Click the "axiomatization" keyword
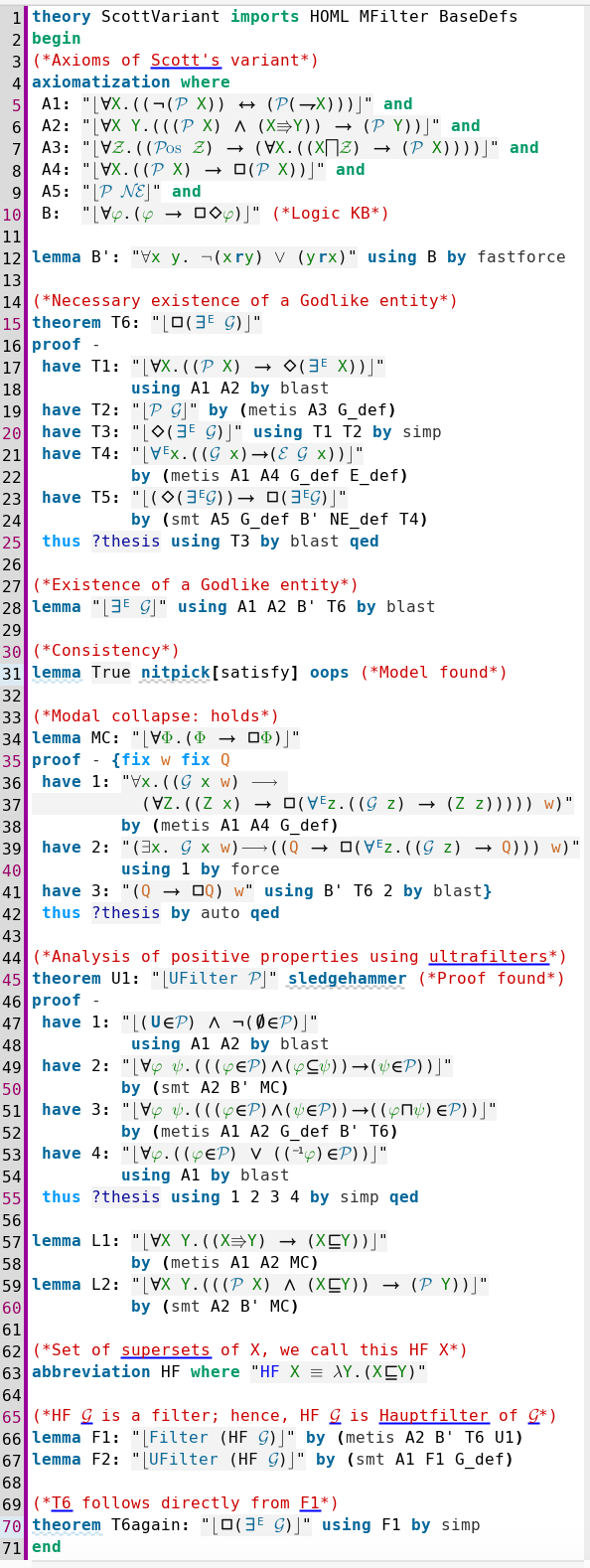 click(x=101, y=82)
